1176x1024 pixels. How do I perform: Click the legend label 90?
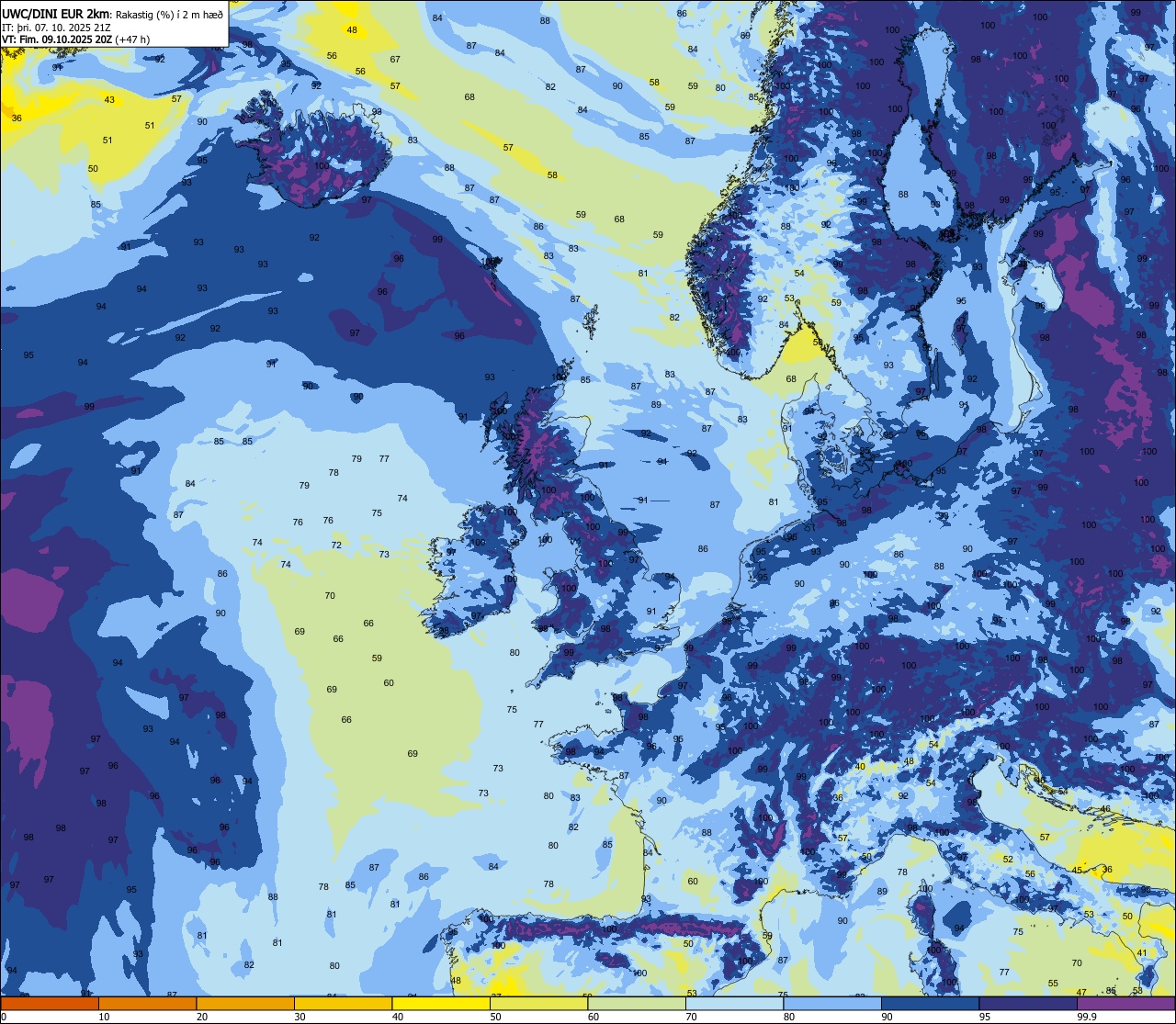tap(887, 1017)
